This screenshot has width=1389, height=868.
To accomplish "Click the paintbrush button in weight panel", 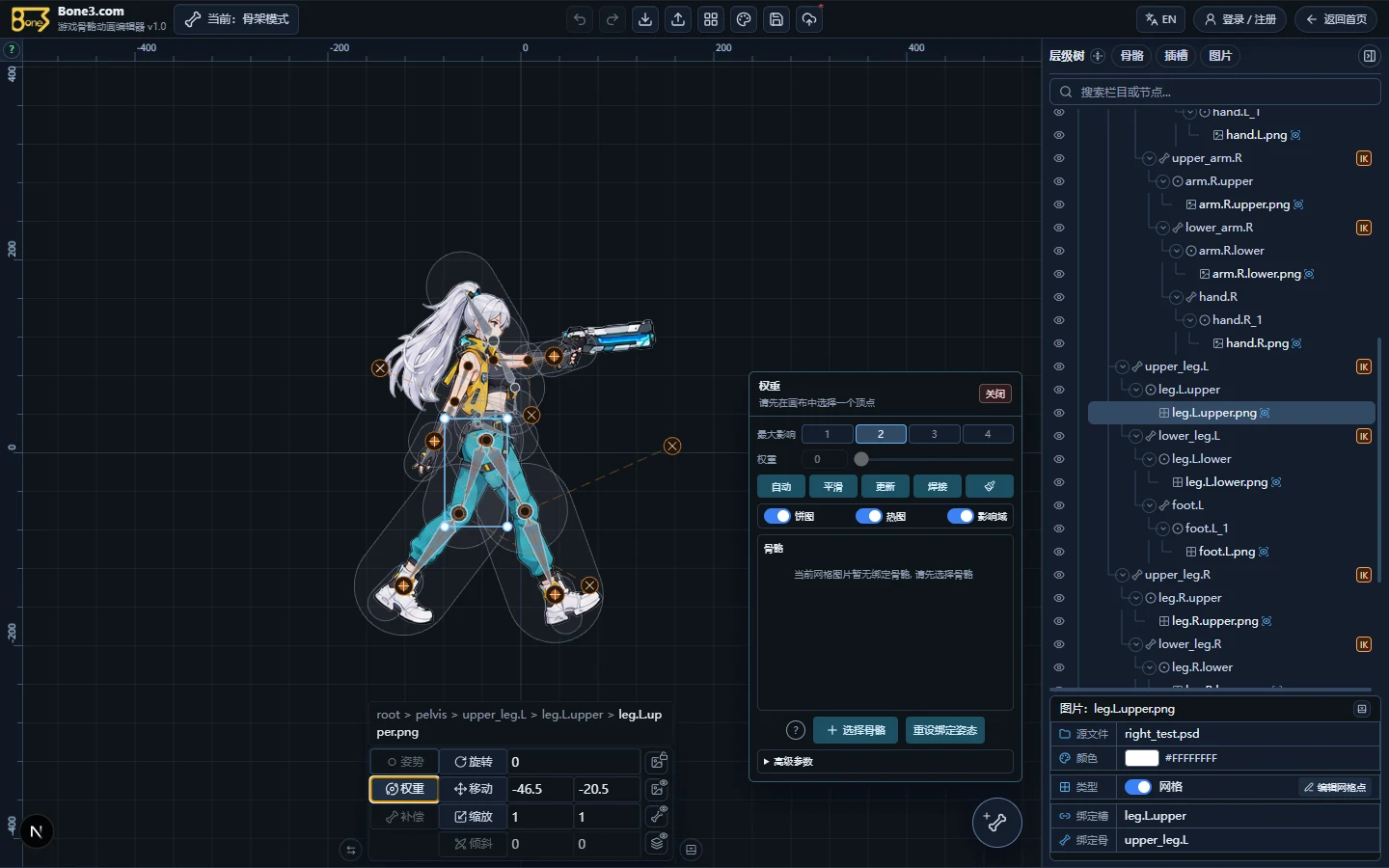I will click(990, 486).
